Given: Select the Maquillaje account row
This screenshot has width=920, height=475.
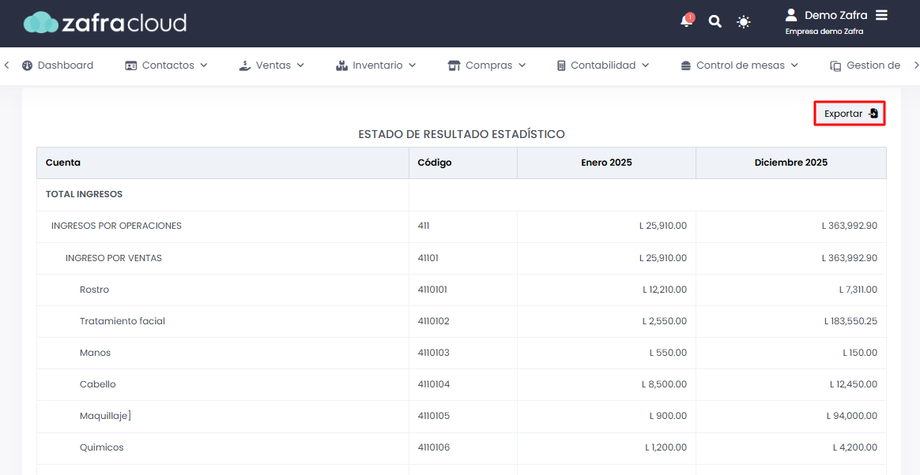Looking at the screenshot, I should click(461, 416).
